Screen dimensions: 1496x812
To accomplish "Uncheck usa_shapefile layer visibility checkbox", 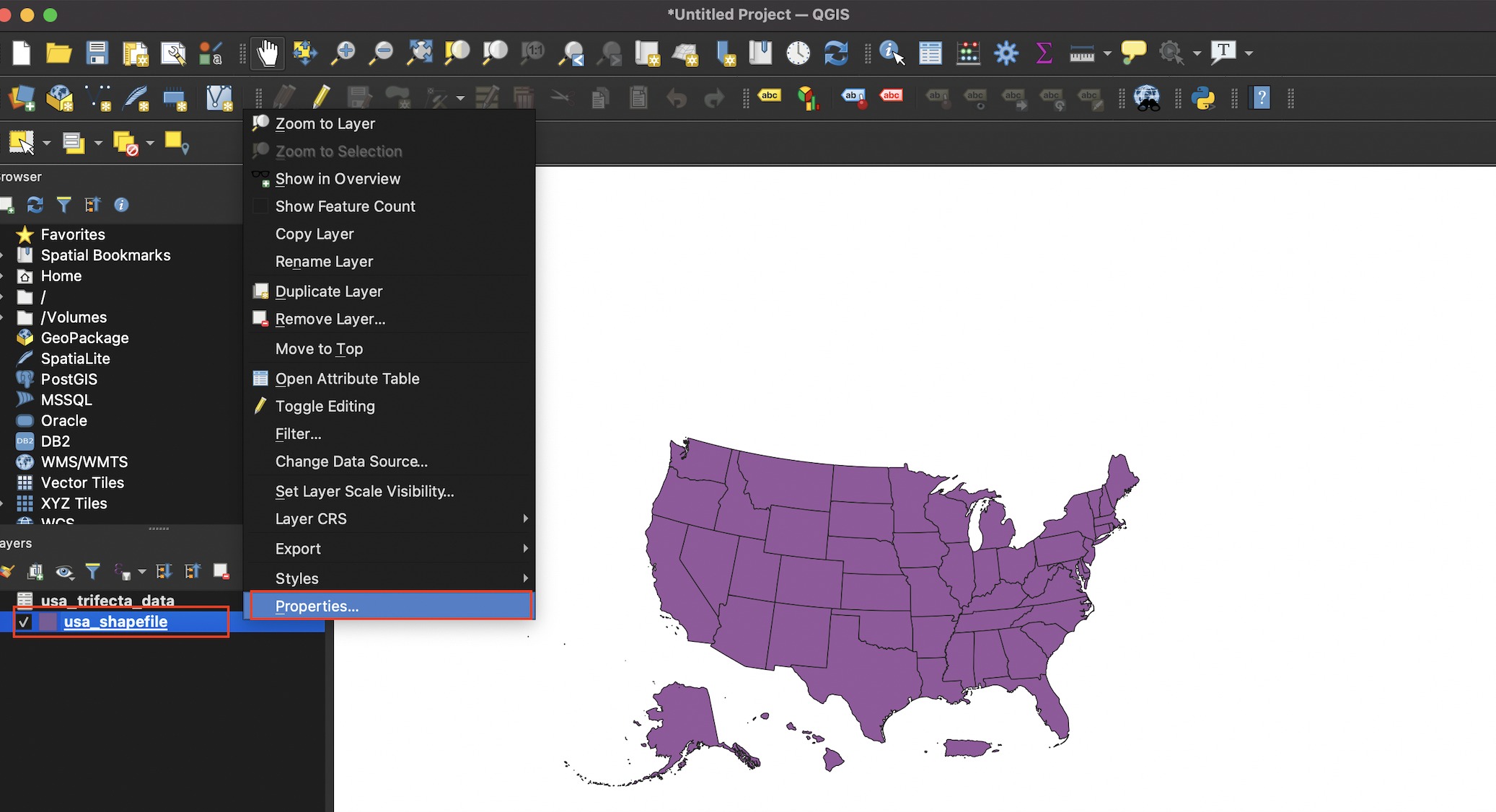I will pyautogui.click(x=25, y=622).
